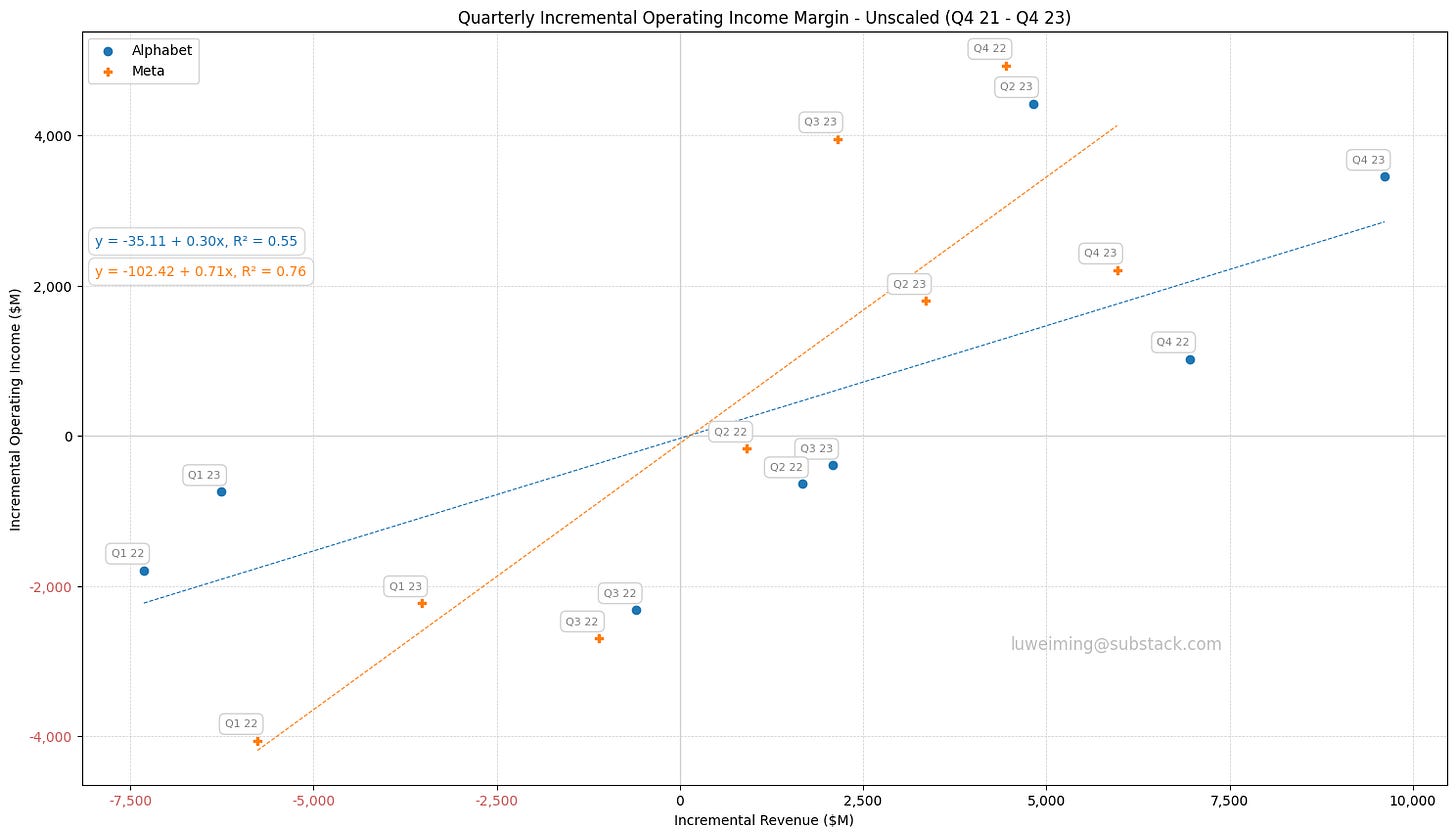Image resolution: width=1456 pixels, height=837 pixels.
Task: Click the 'Incremental Revenue ($M)' axis label
Action: 764,820
